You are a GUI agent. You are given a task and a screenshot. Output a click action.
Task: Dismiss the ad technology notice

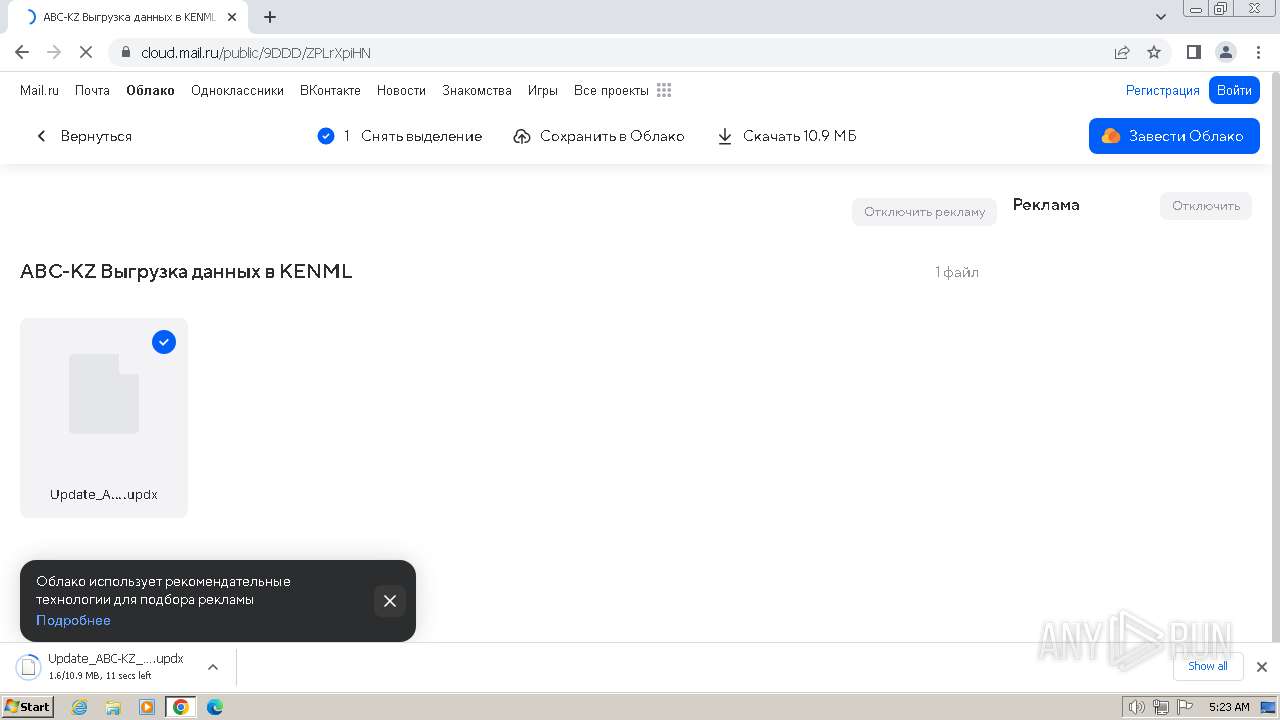point(390,601)
